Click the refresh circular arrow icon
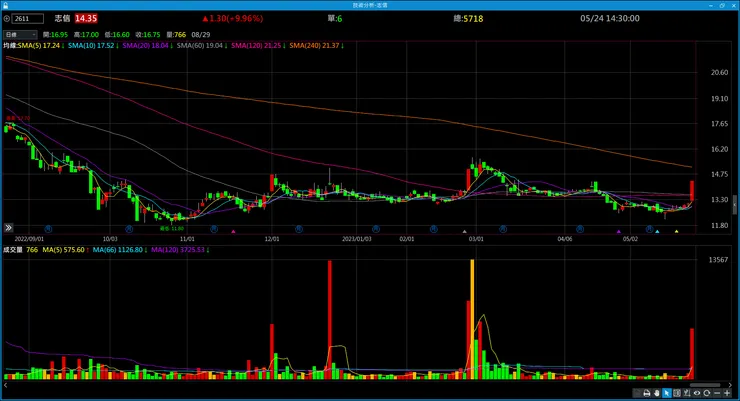The image size is (740, 401). [x=706, y=393]
